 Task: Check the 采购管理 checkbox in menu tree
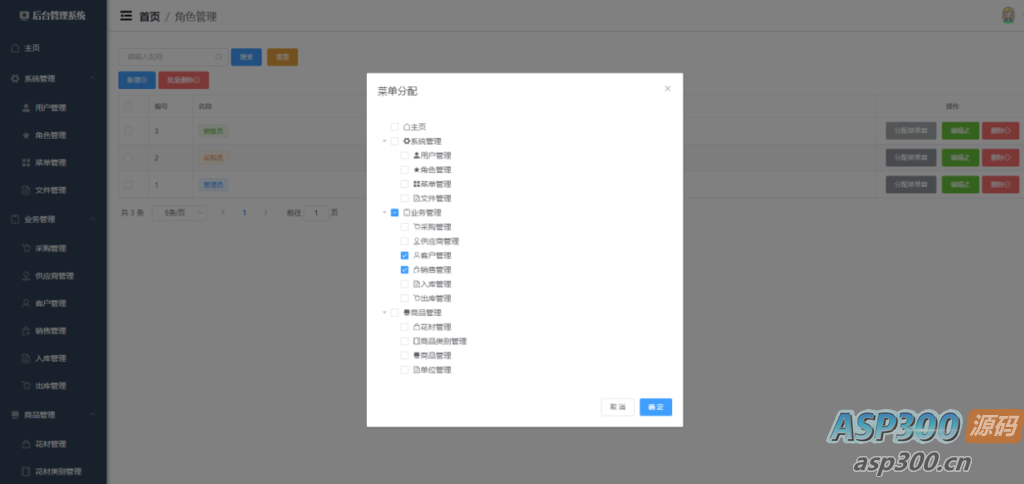tap(405, 227)
